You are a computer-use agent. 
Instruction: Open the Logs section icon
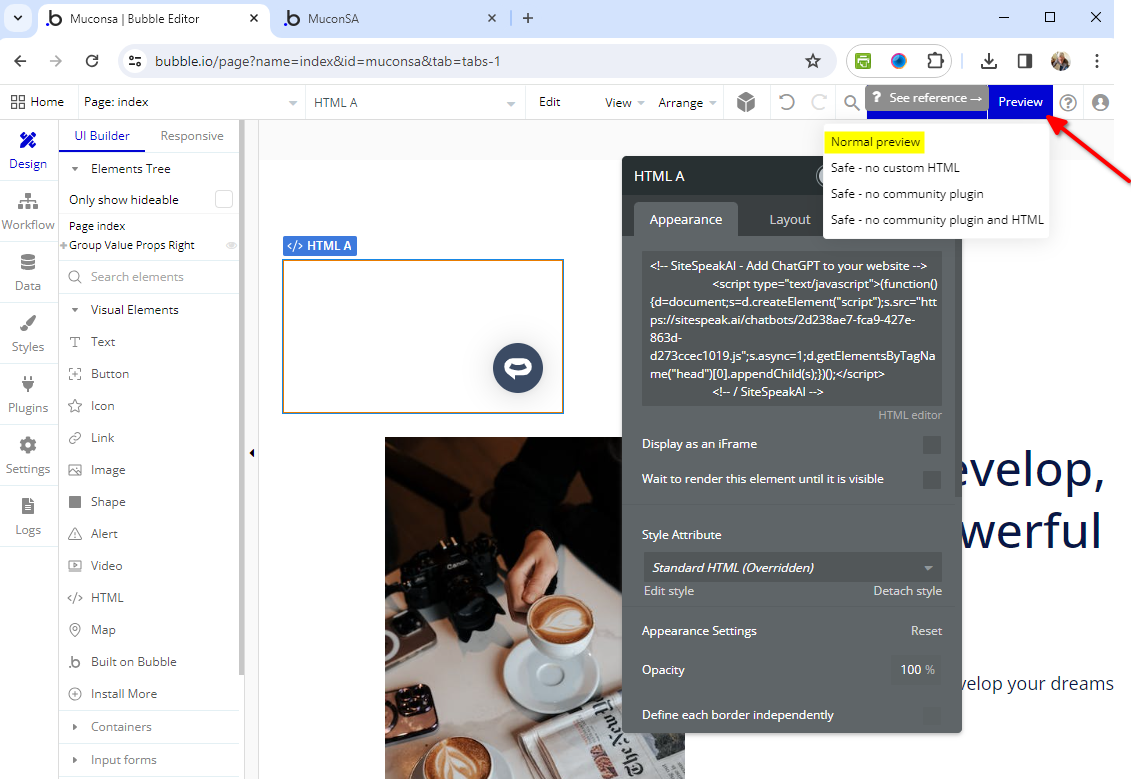point(28,516)
